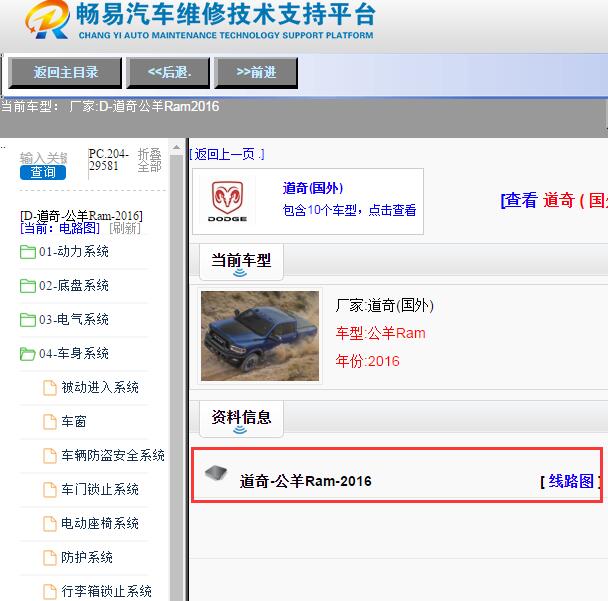Open the 道奇(国外) brand link
608x601 pixels.
313,188
